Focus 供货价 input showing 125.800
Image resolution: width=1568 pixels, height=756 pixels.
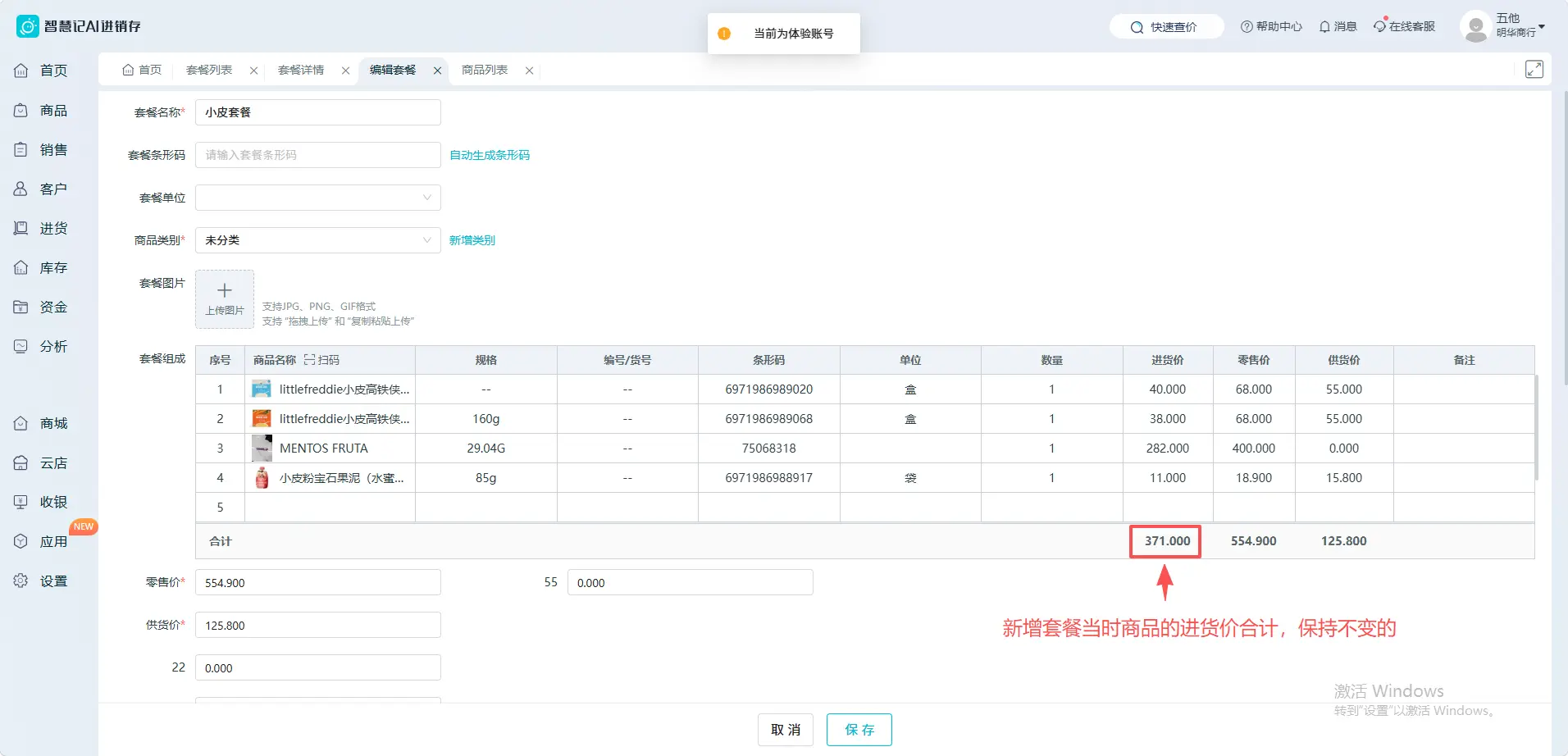click(318, 625)
